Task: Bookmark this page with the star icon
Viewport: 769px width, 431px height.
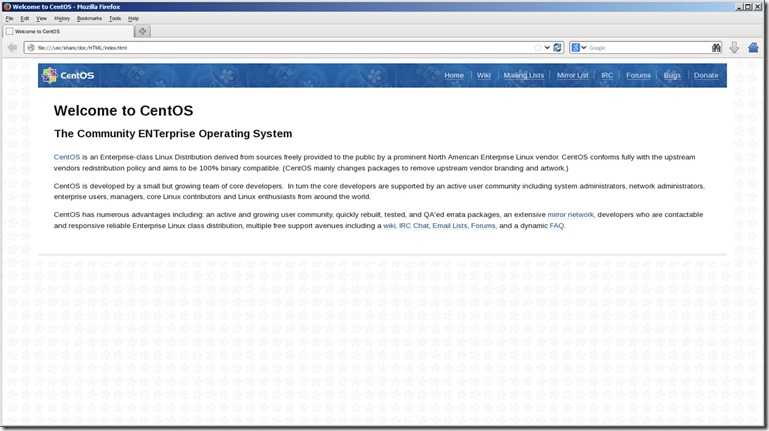Action: pyautogui.click(x=538, y=48)
